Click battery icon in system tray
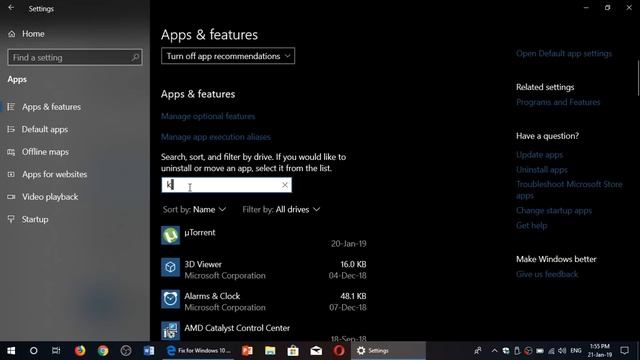This screenshot has width=640, height=360. [540, 351]
